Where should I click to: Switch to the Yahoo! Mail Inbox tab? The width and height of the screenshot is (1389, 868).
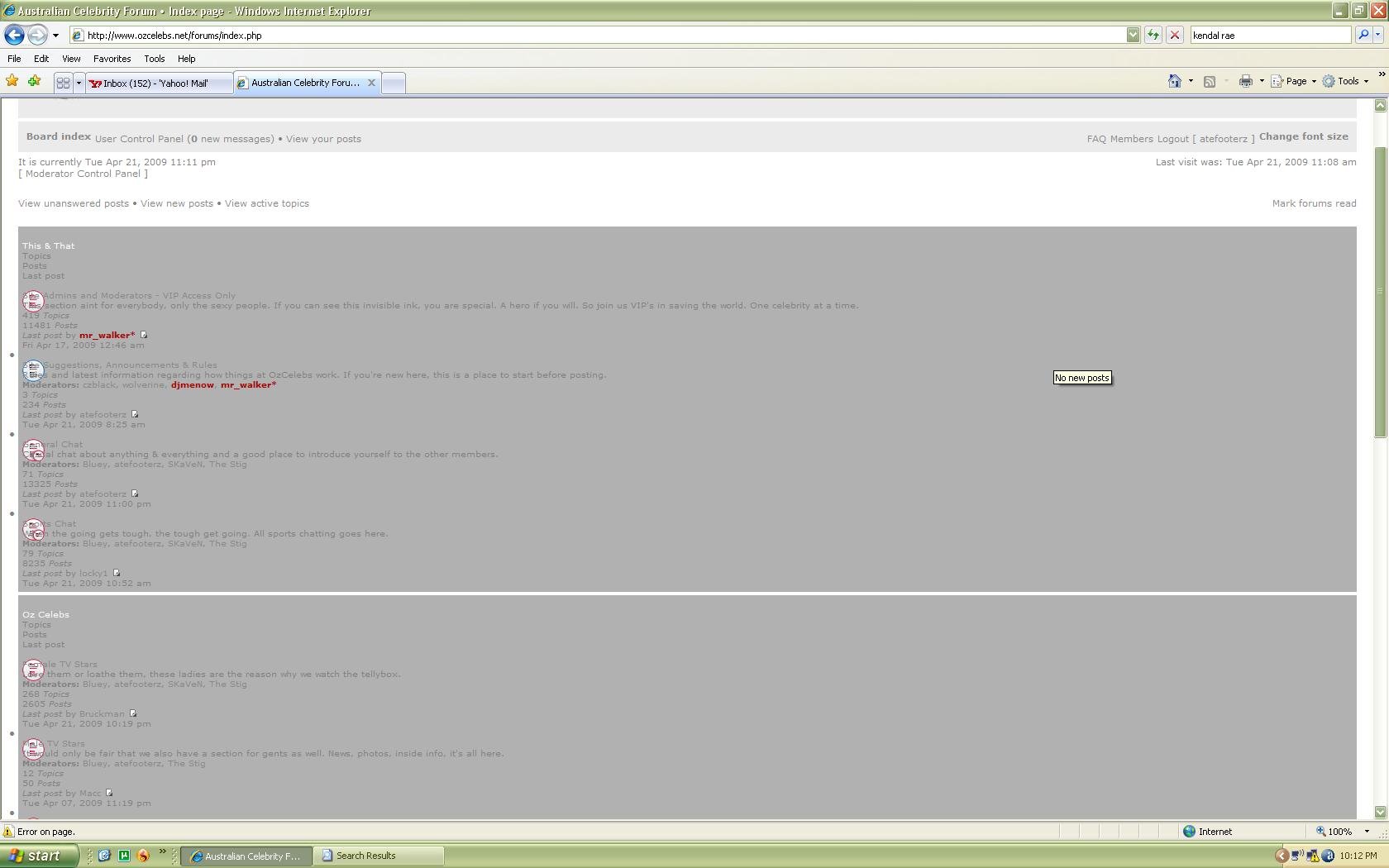[157, 83]
